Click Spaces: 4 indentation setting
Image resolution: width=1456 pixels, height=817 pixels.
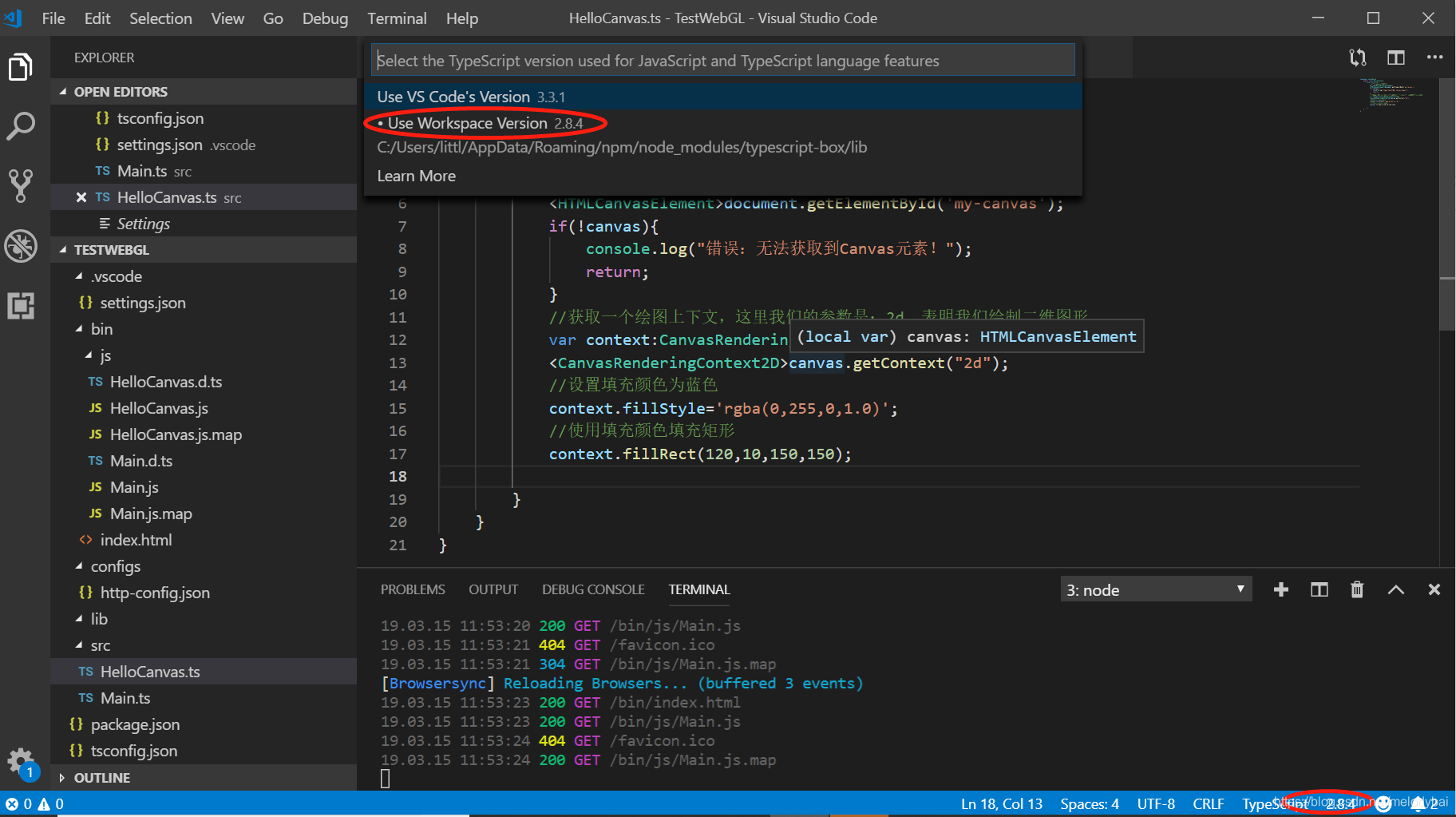[x=1090, y=804]
